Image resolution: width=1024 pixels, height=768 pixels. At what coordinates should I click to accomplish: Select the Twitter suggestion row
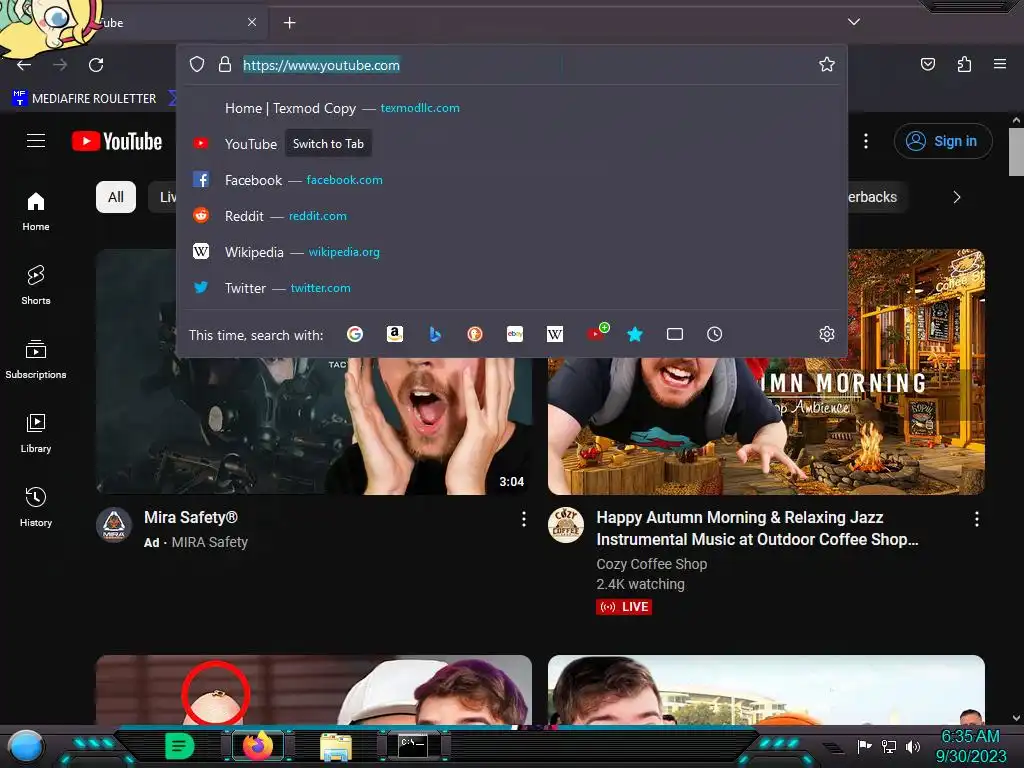click(512, 287)
